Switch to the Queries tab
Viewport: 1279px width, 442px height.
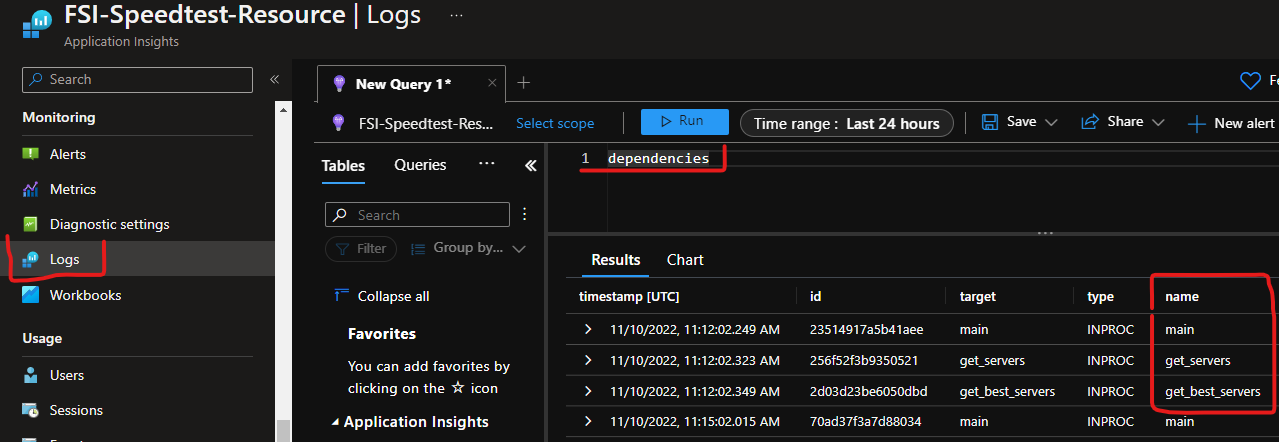(420, 164)
